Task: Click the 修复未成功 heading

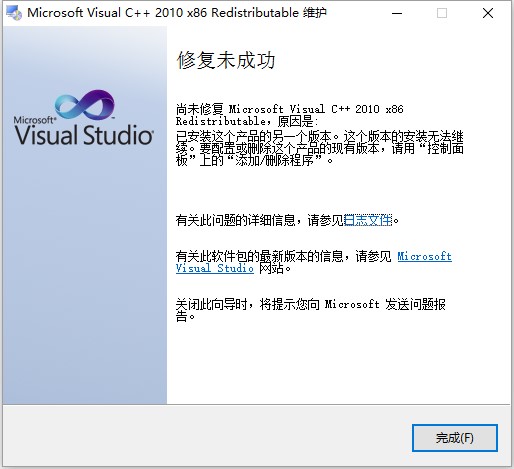Action: [x=226, y=60]
